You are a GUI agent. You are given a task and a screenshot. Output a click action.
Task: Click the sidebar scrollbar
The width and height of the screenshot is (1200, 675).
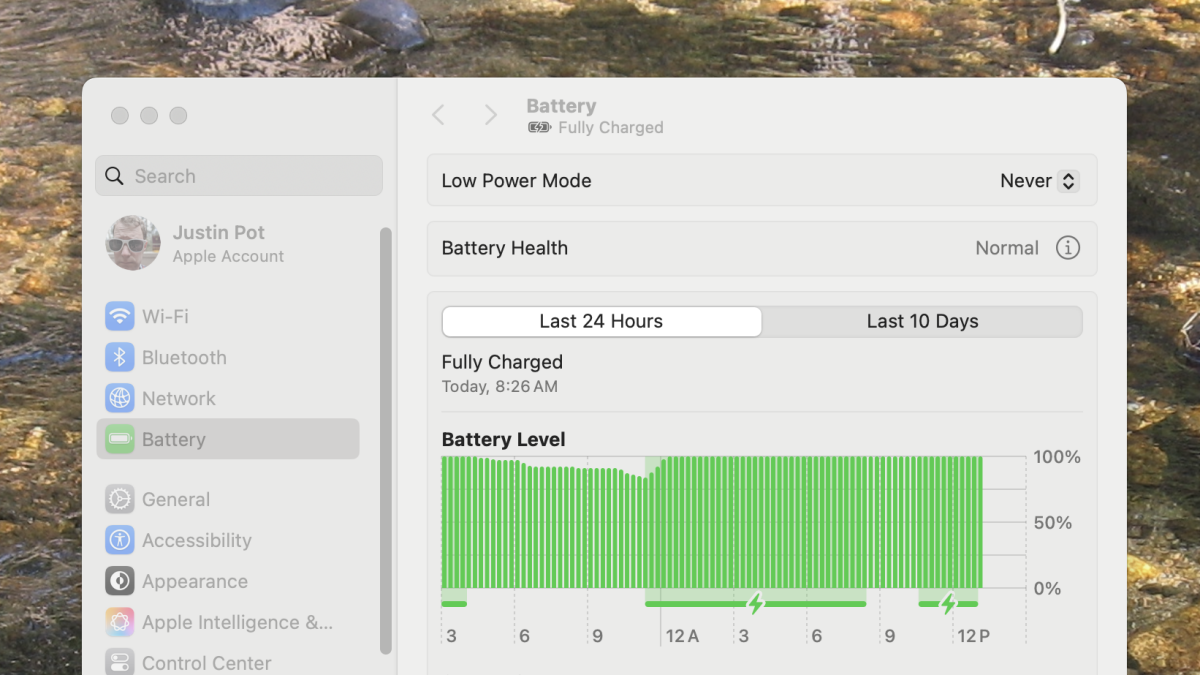coord(386,440)
